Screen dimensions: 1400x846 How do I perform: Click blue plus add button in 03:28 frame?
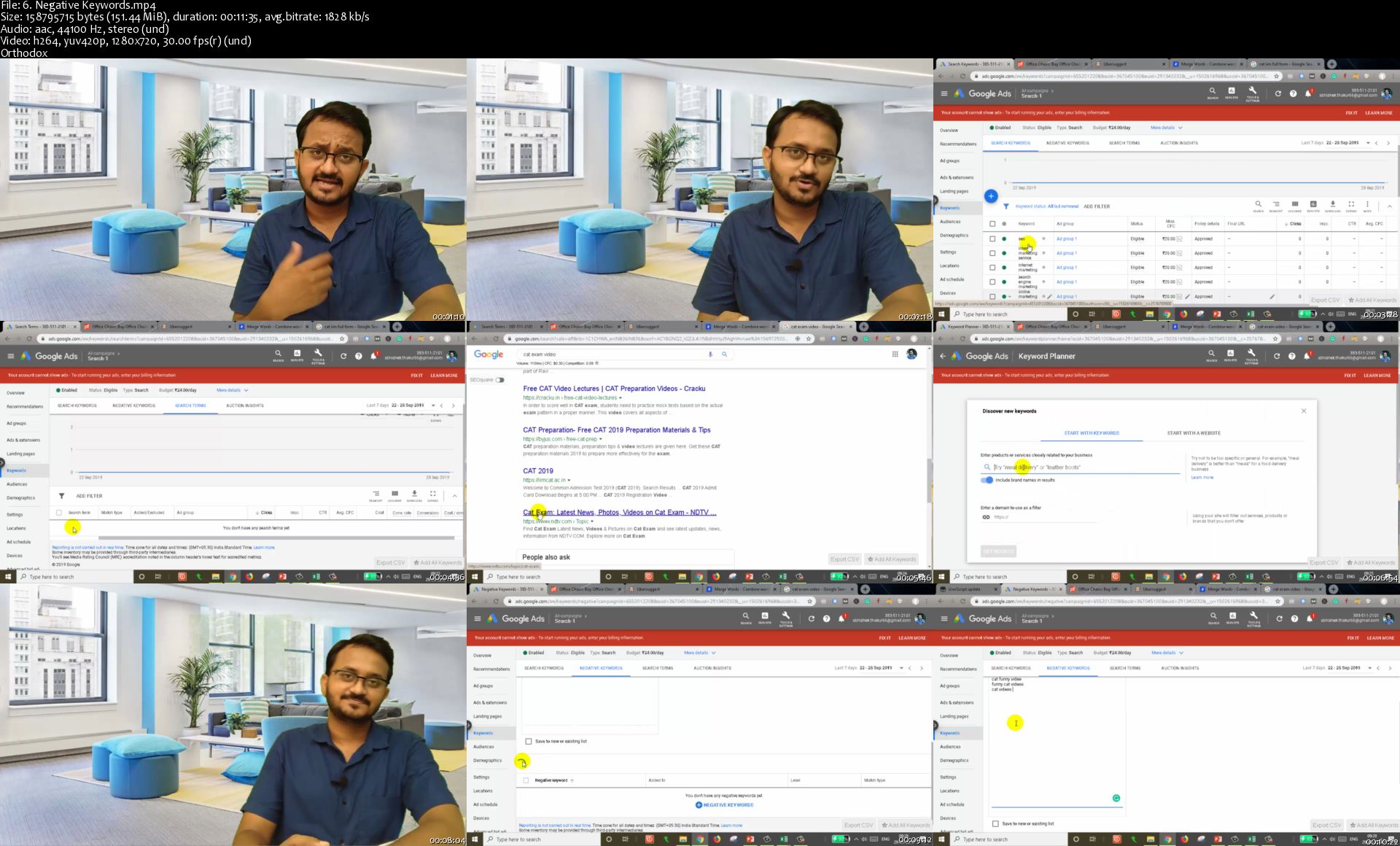(x=991, y=196)
